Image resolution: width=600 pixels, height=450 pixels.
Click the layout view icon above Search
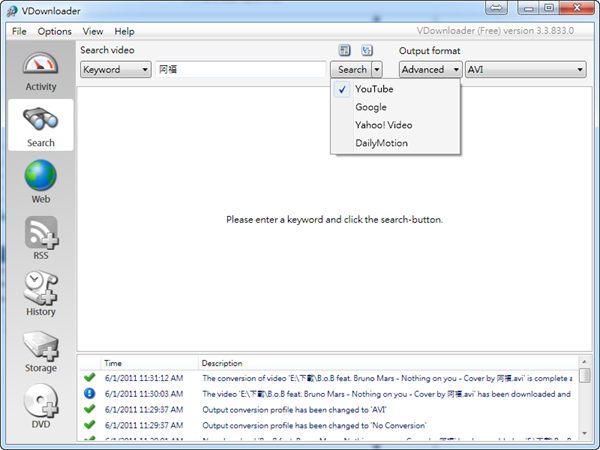(x=344, y=50)
